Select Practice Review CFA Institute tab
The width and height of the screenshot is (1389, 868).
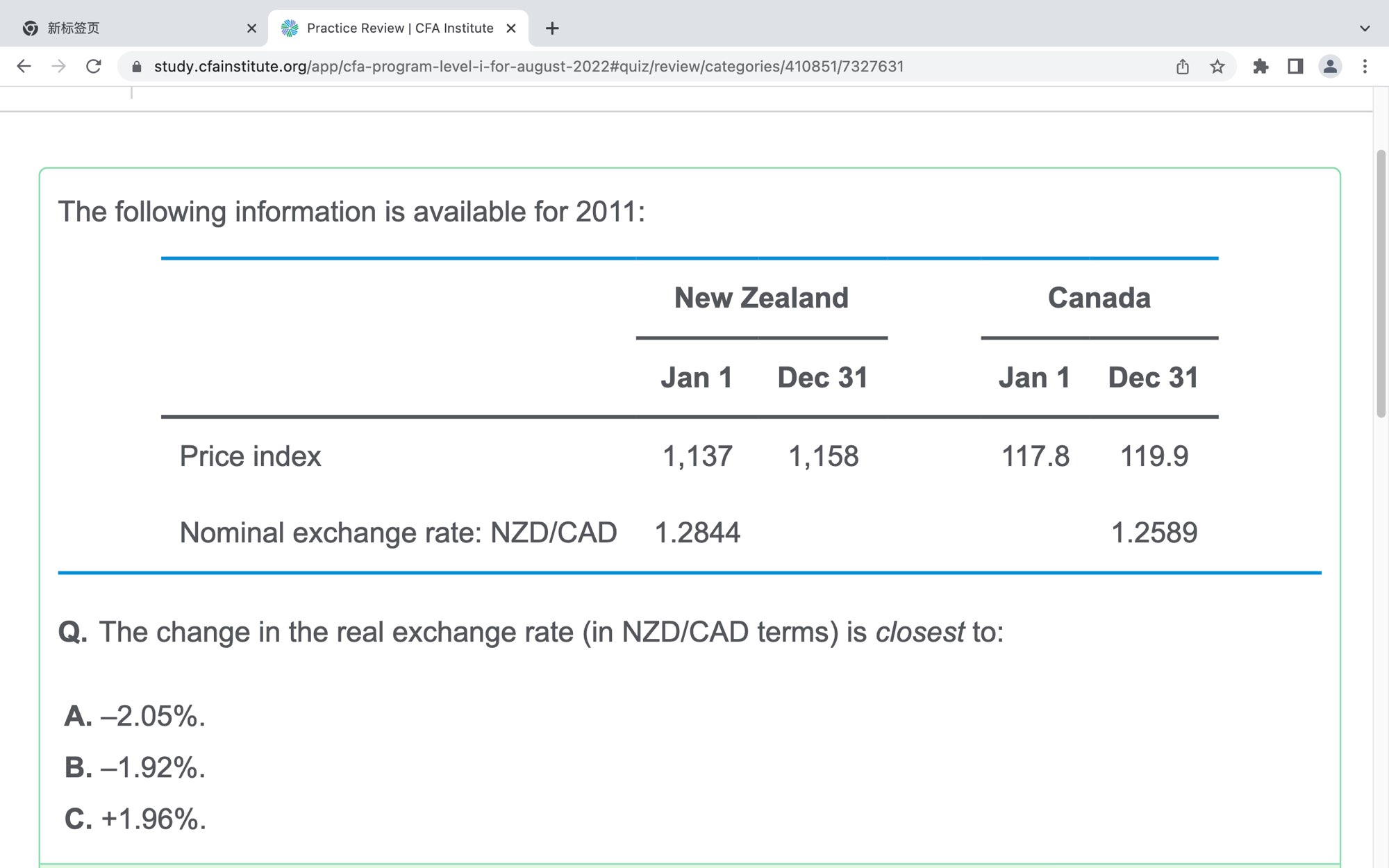(x=399, y=28)
